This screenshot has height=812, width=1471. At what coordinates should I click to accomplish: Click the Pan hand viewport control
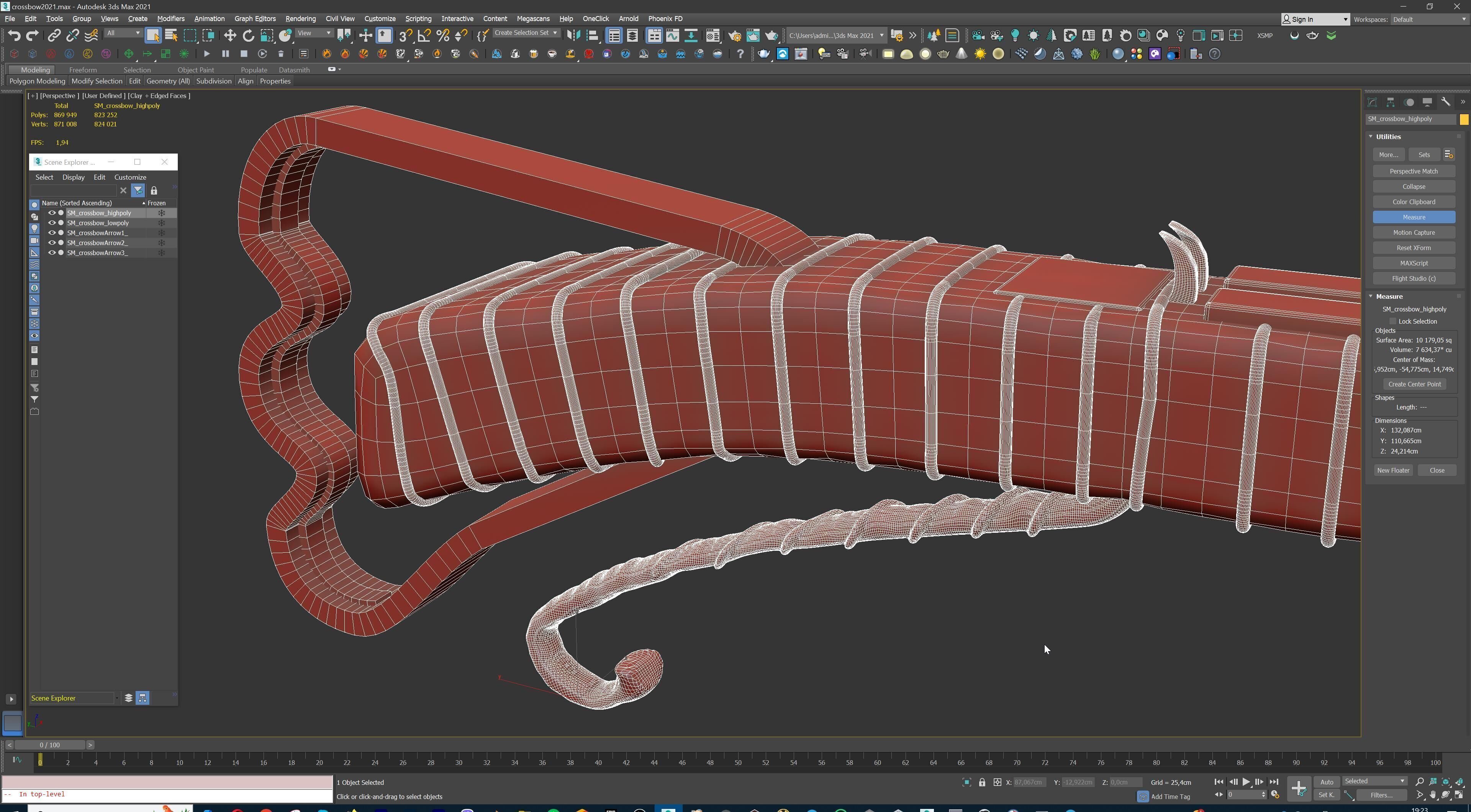tap(1433, 795)
